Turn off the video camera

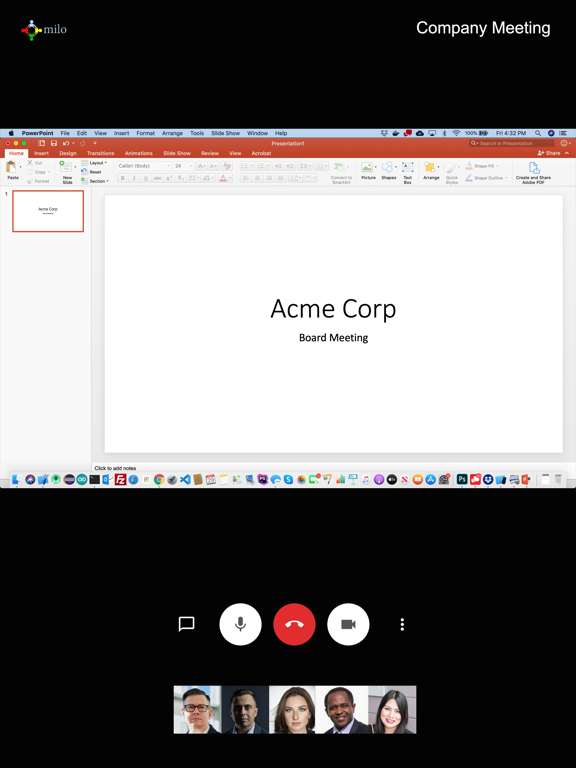tap(348, 624)
